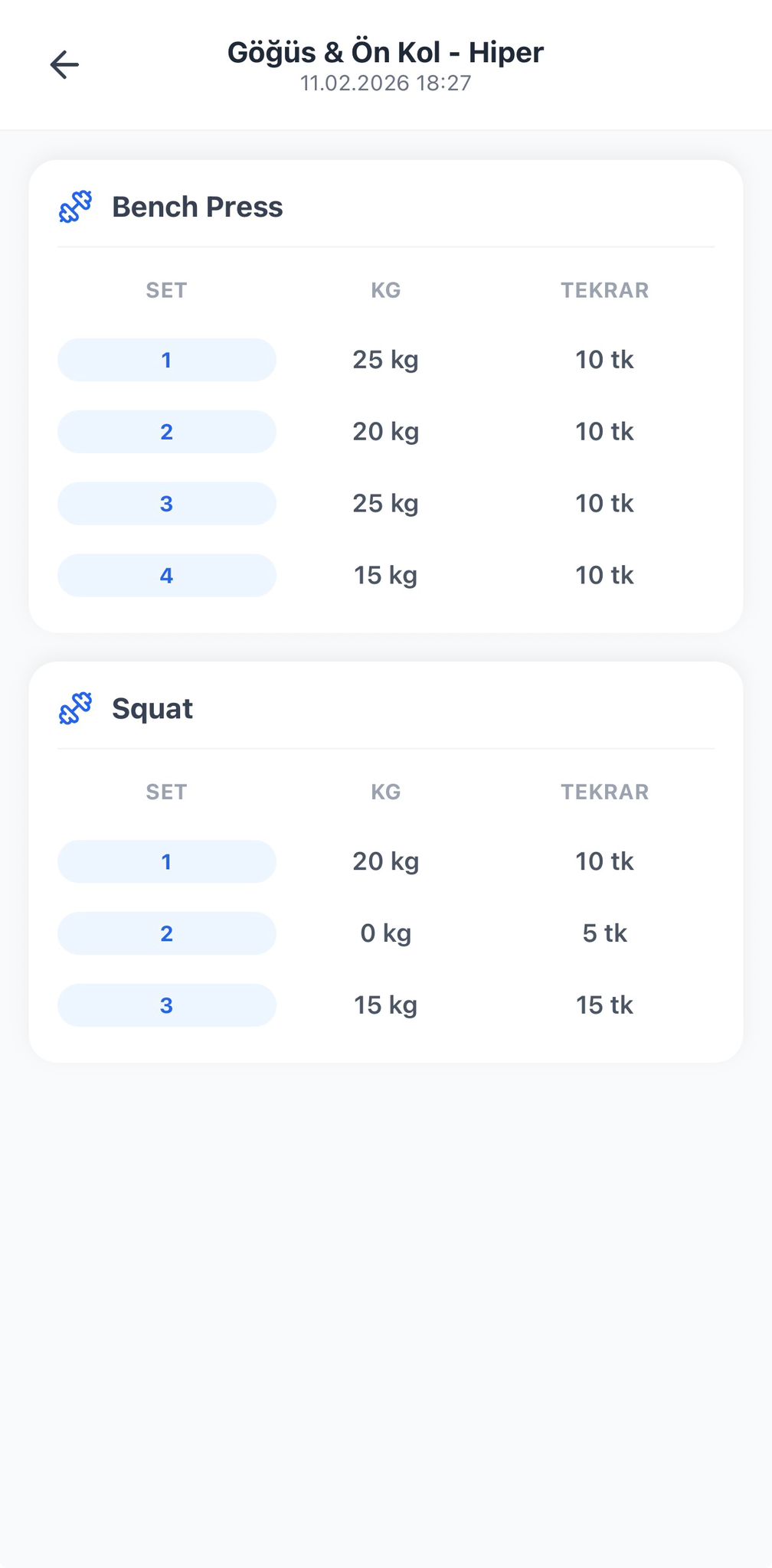The height and width of the screenshot is (1568, 772).
Task: Click the KG header in Squat card
Action: 385,792
